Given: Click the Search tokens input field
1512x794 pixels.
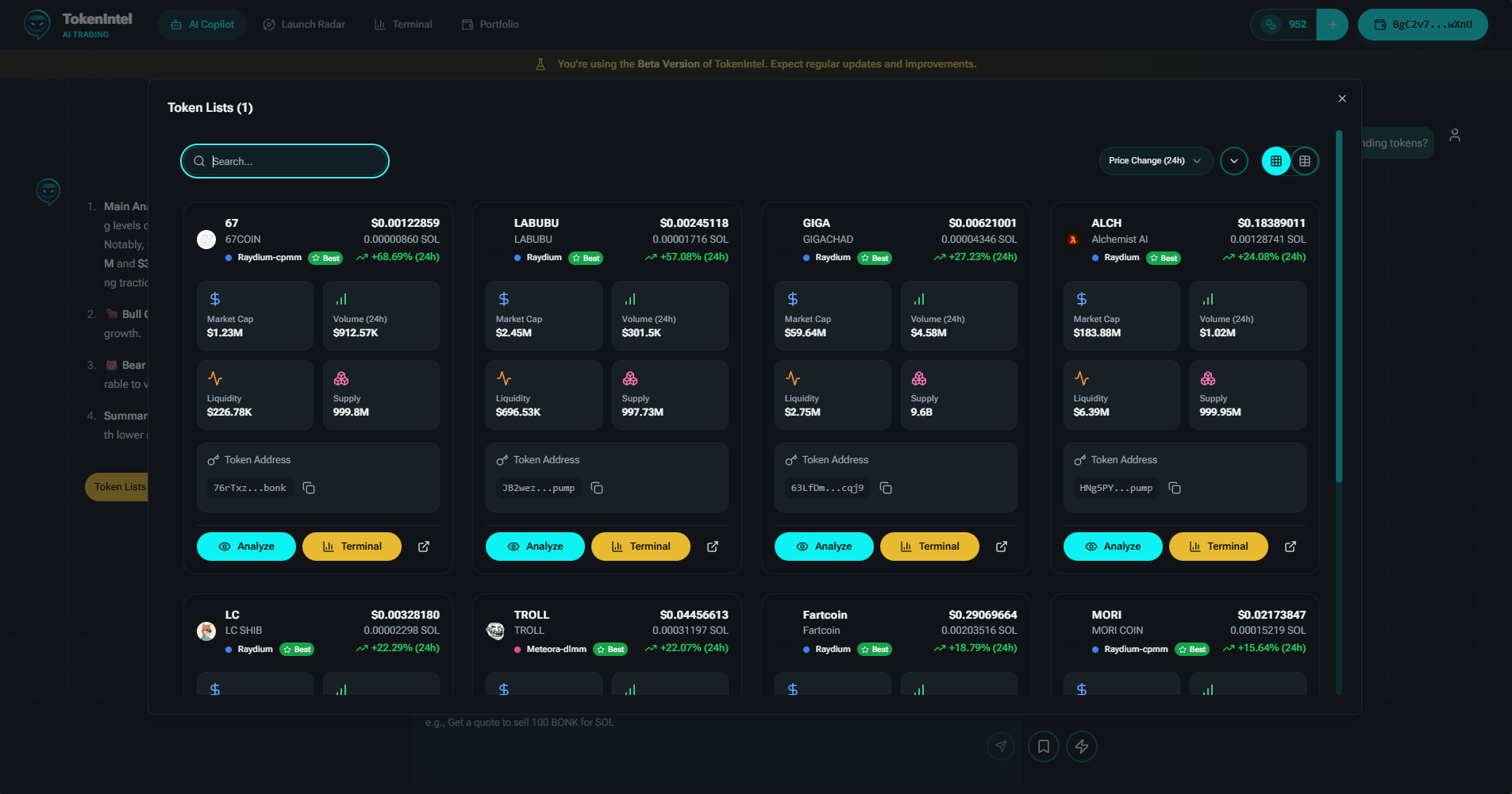Looking at the screenshot, I should pyautogui.click(x=284, y=161).
